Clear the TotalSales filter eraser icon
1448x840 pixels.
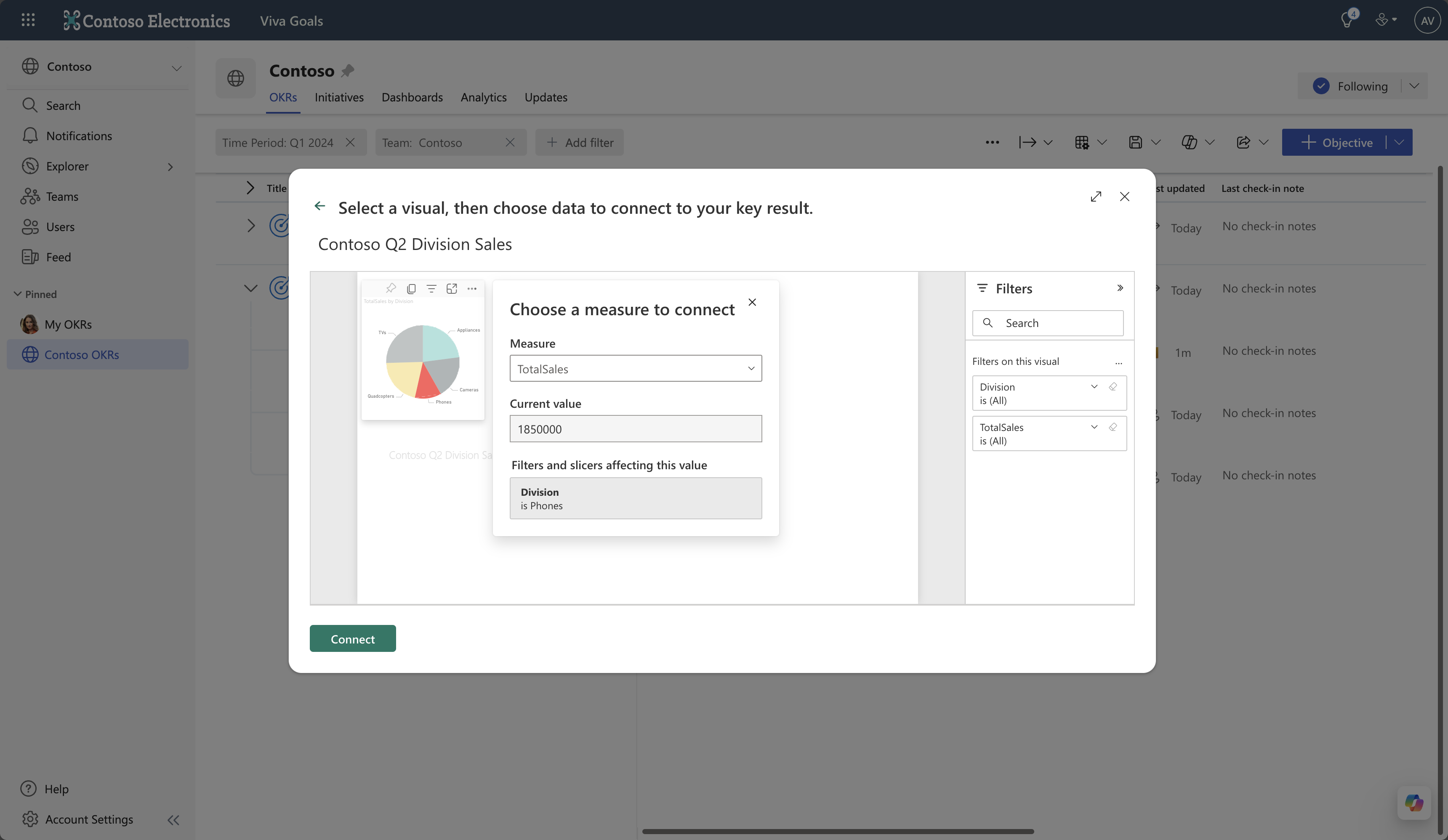pyautogui.click(x=1113, y=427)
